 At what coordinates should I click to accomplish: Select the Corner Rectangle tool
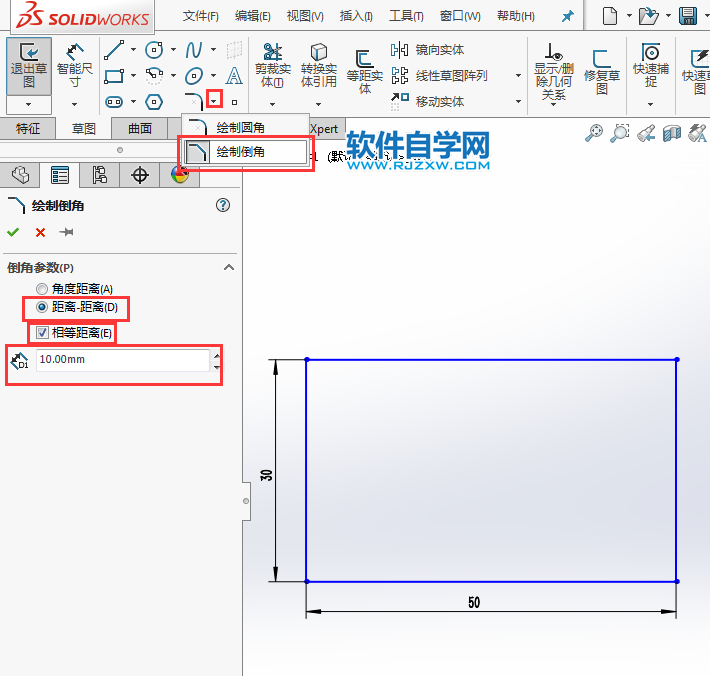coord(114,76)
